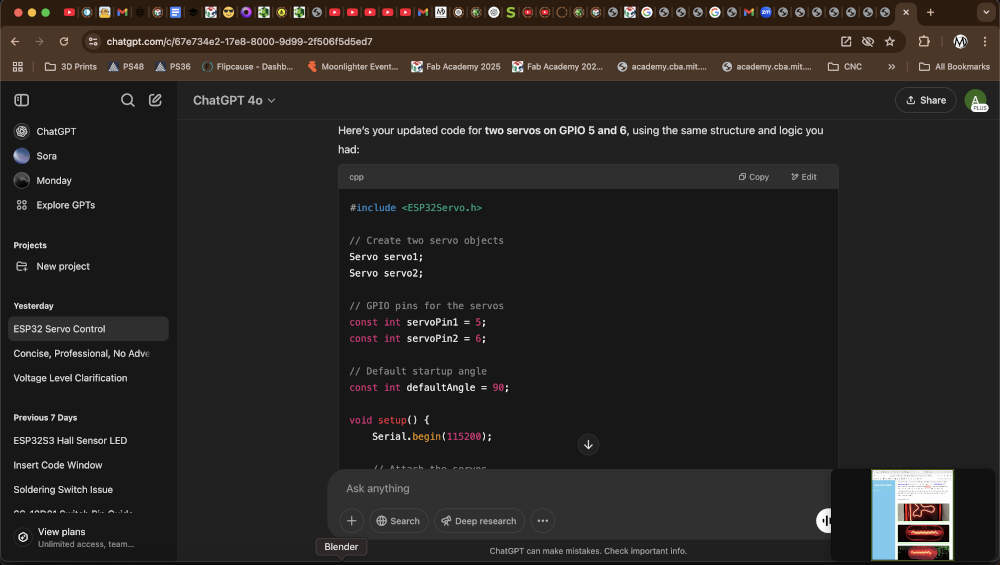Open the tab search chevron
Viewport: 1000px width, 565px height.
(x=986, y=12)
